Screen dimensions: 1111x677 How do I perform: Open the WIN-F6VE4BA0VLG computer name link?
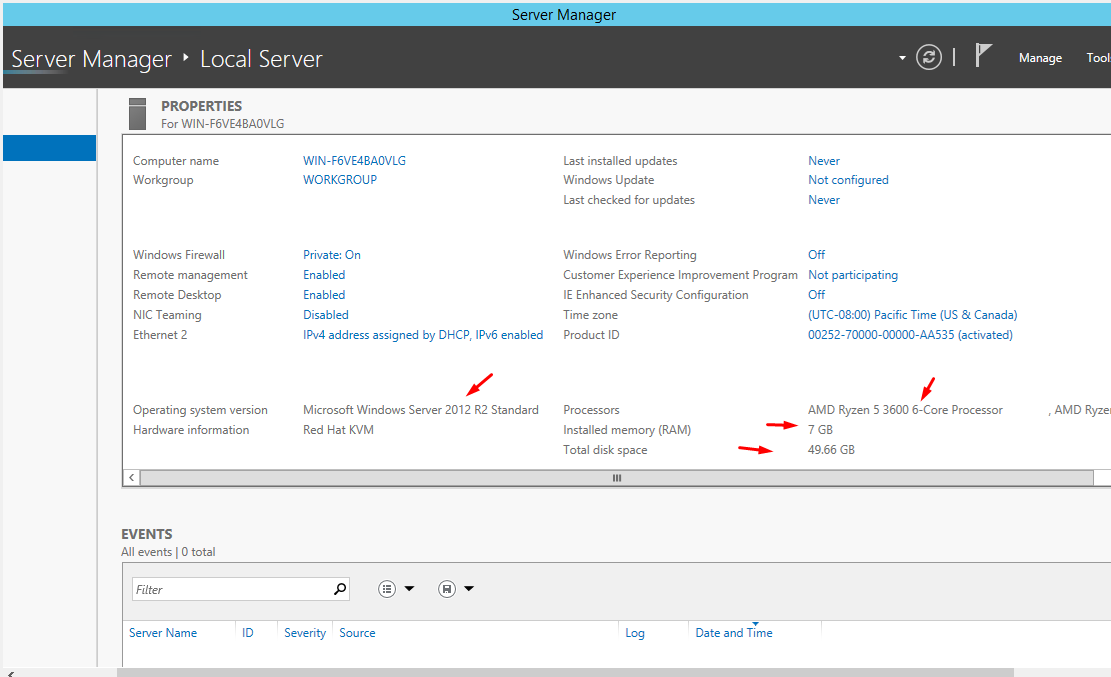[355, 160]
